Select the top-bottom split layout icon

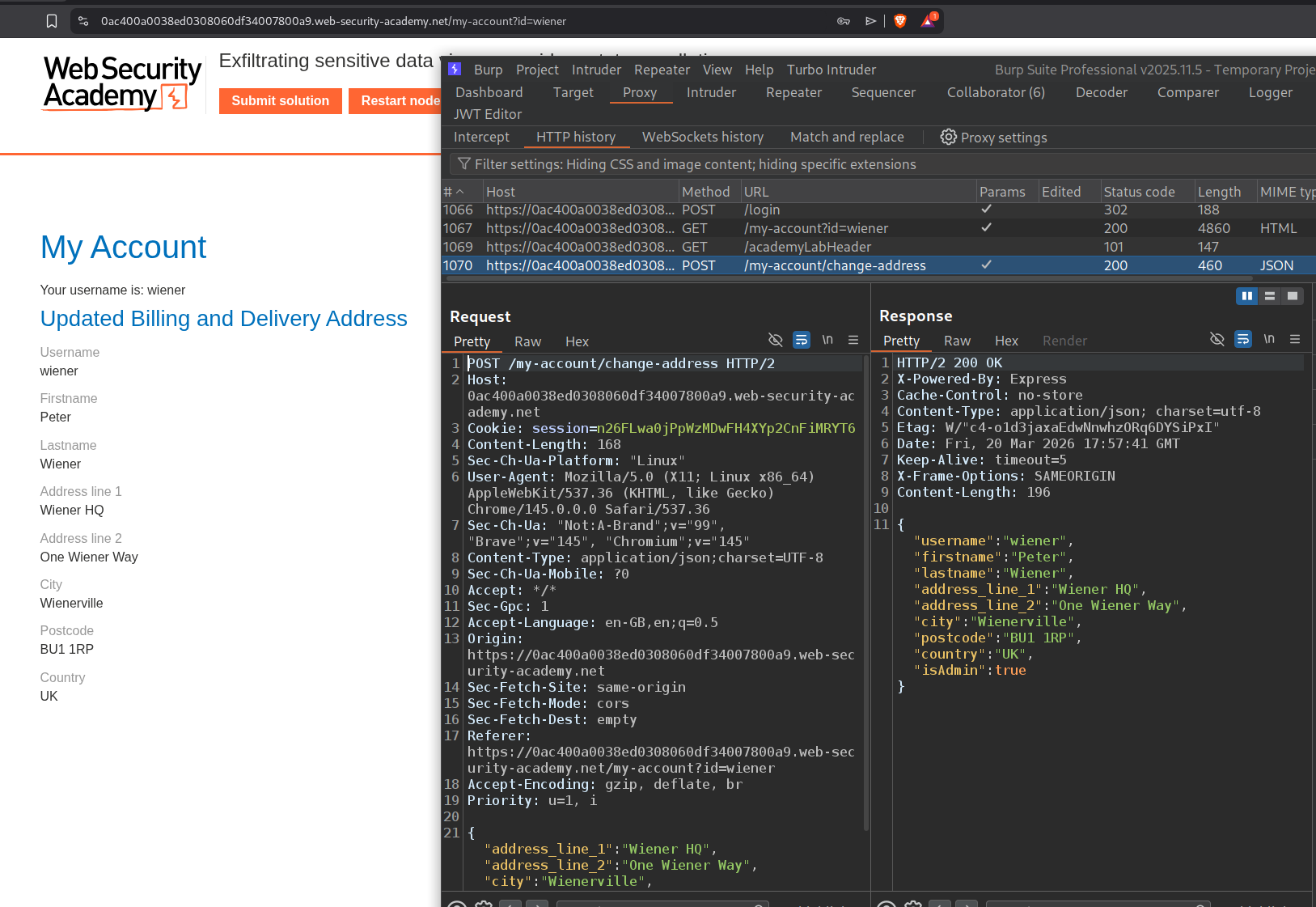[x=1269, y=296]
